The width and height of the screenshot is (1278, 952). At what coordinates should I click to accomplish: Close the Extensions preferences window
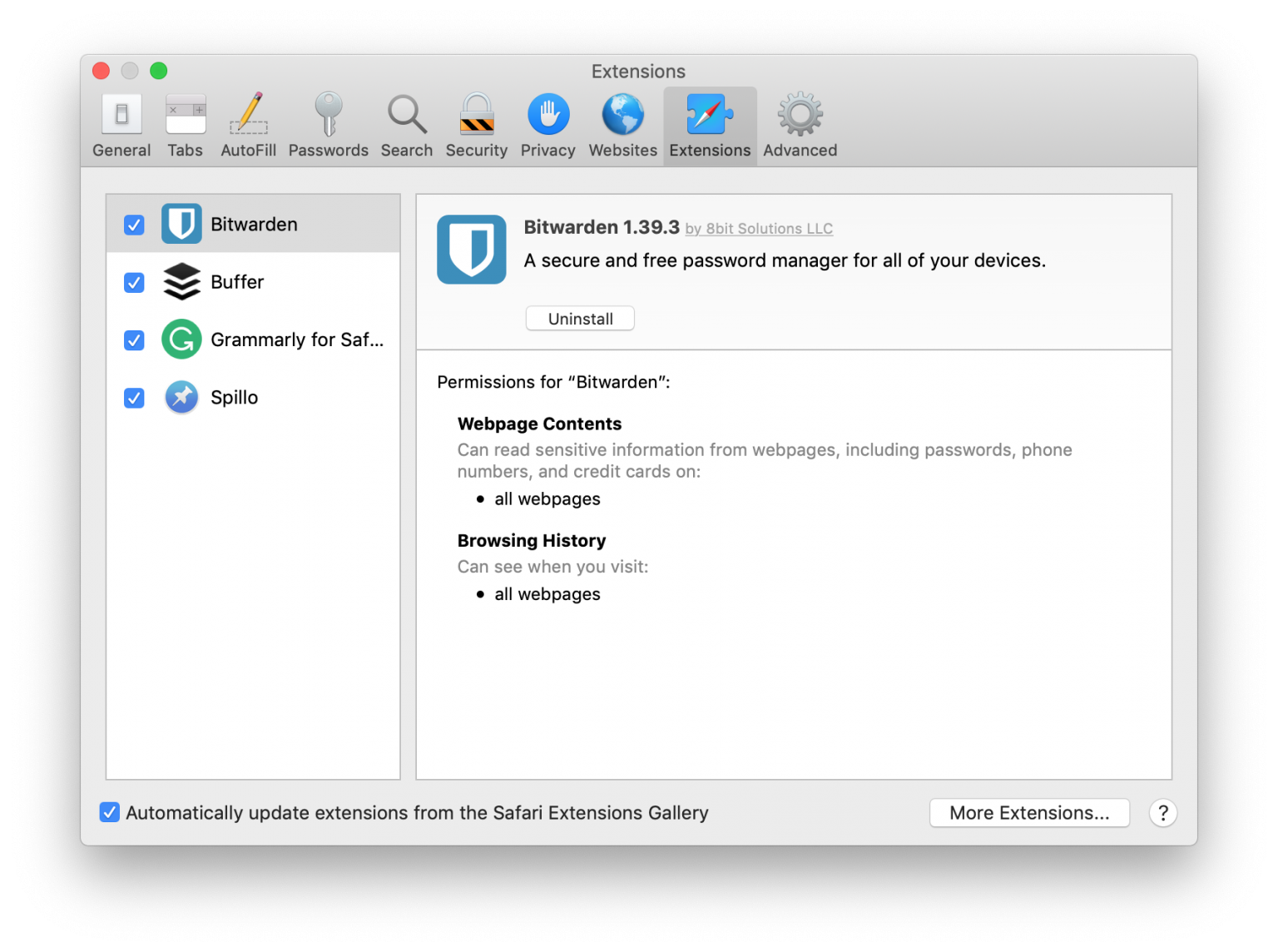102,71
